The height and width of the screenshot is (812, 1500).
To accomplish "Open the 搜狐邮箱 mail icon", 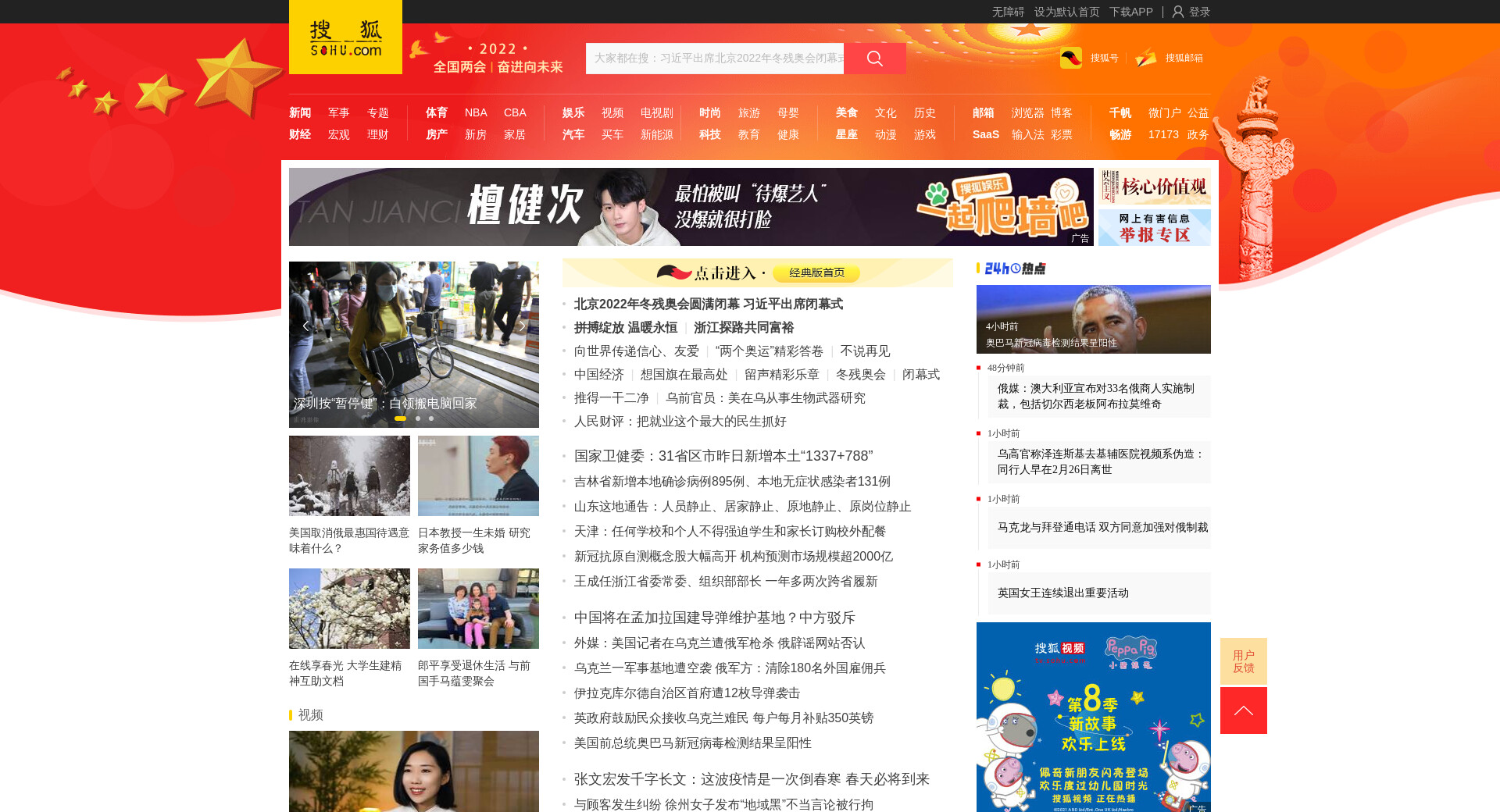I will click(x=1146, y=58).
